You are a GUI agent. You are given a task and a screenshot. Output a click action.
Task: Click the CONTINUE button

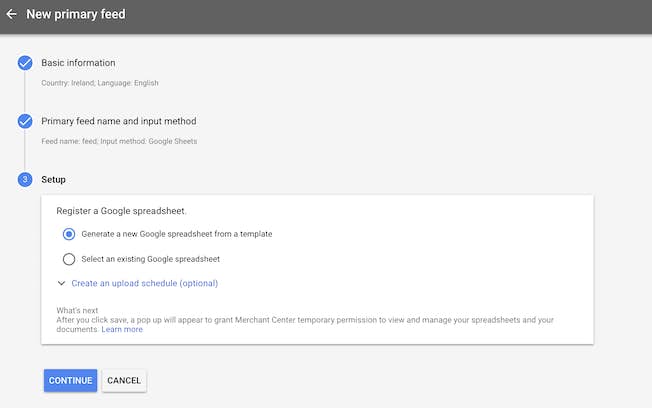70,381
